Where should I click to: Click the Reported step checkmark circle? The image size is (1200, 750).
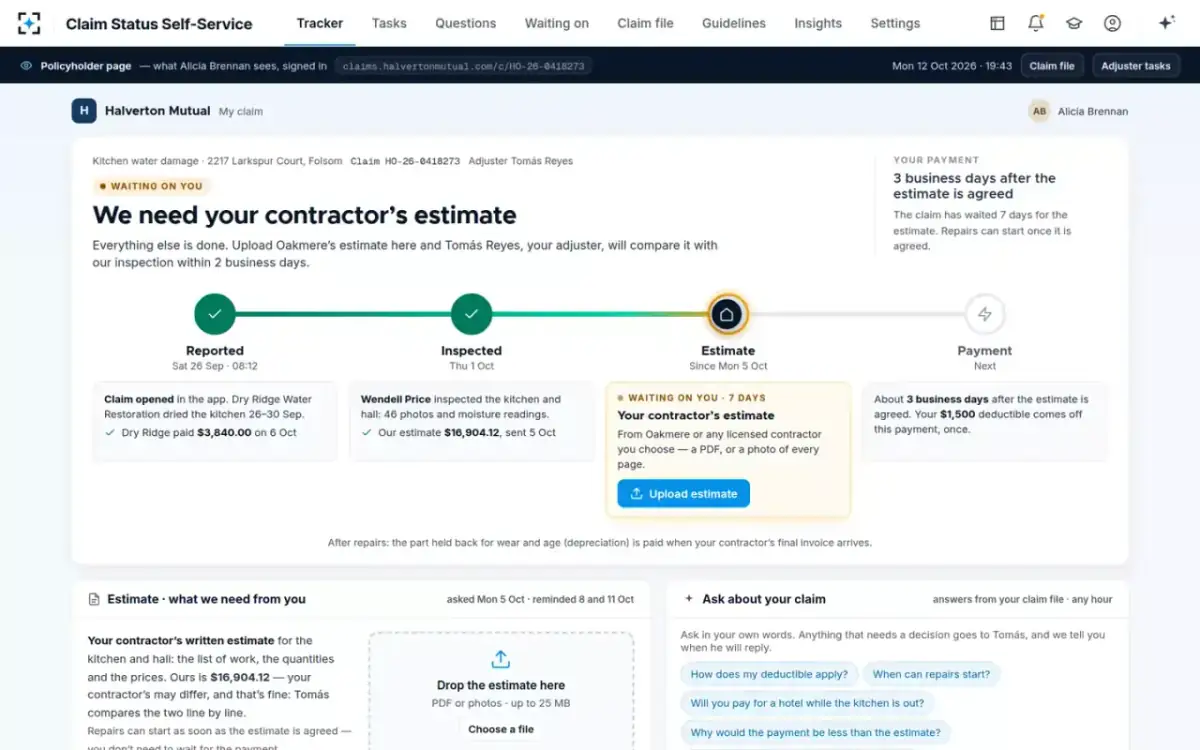pos(215,314)
